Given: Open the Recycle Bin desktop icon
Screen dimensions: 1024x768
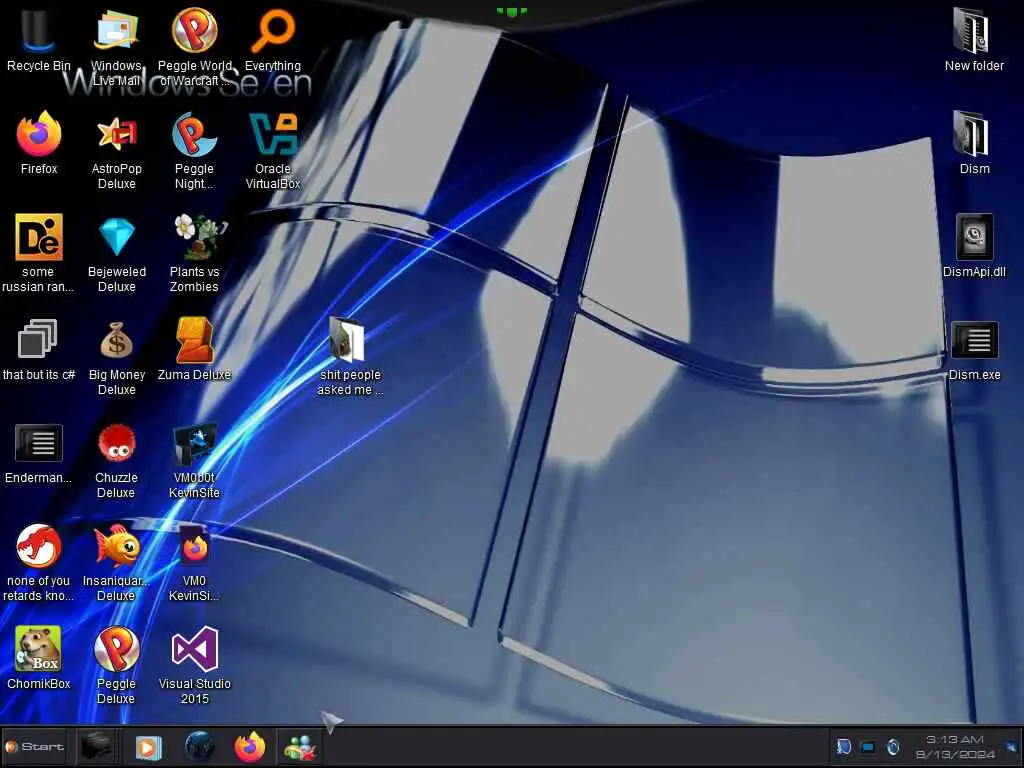Looking at the screenshot, I should pyautogui.click(x=38, y=31).
